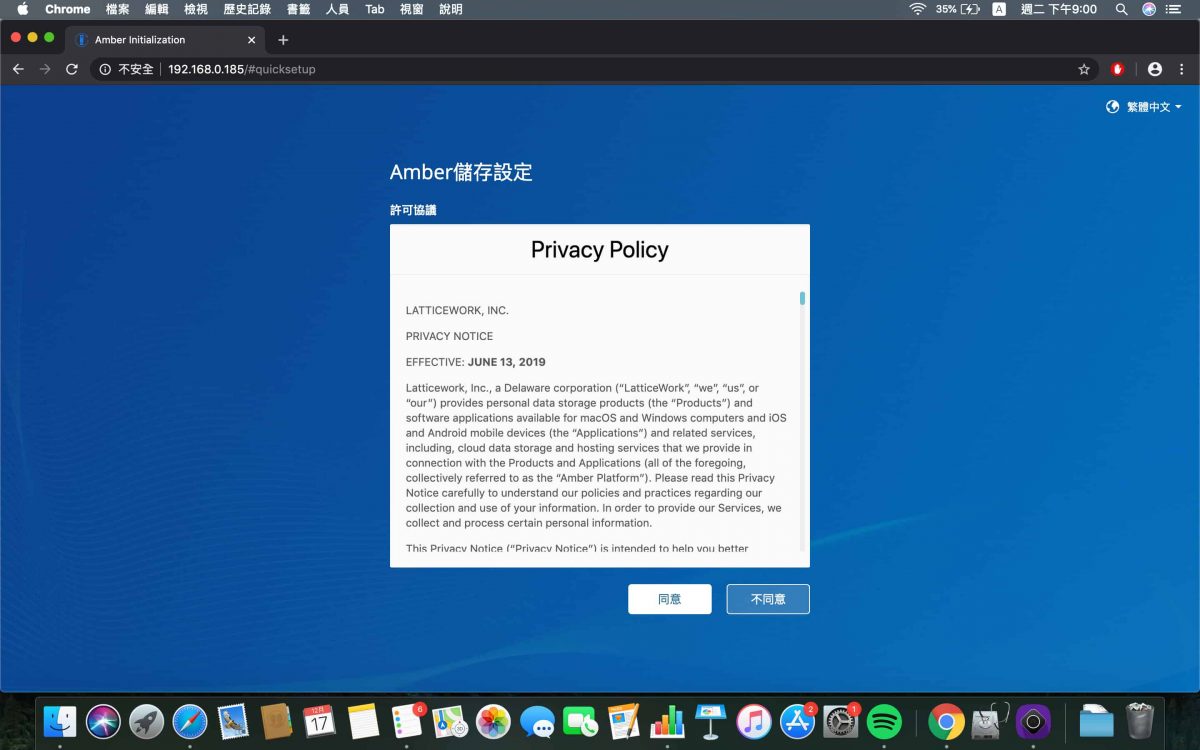This screenshot has width=1200, height=750.
Task: Close the Amber Initialization tab
Action: [252, 40]
